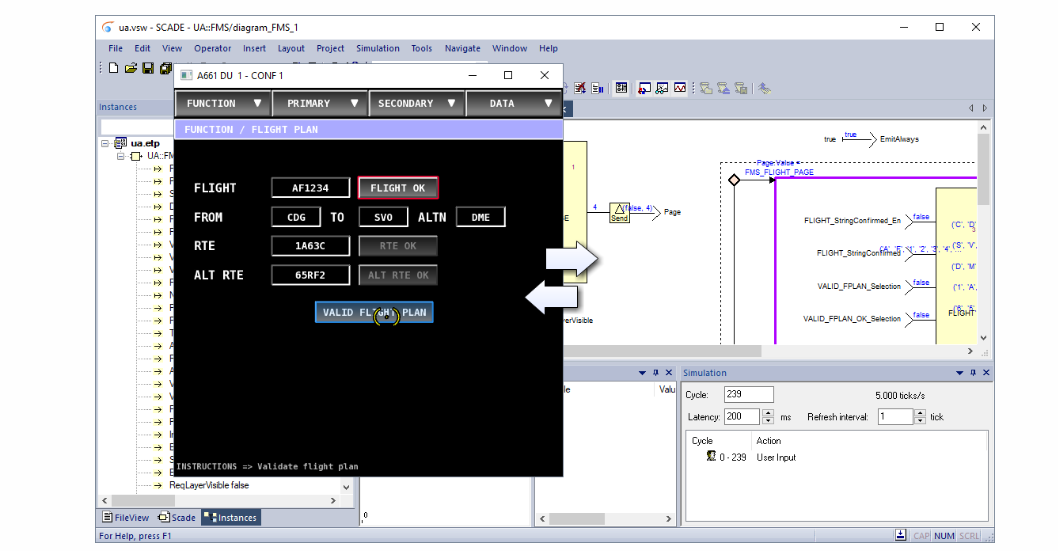Open the FUNCTION dropdown in A661 window
Image resolution: width=1058 pixels, height=551 pixels.
[x=223, y=103]
